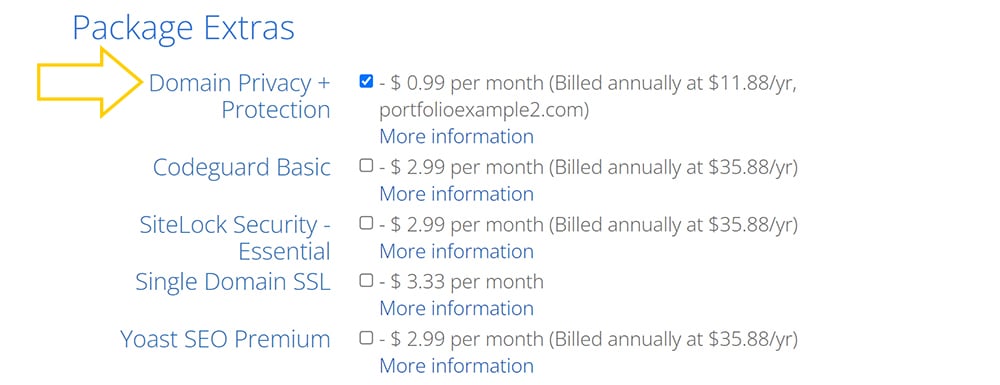Open More information under Codeguard Basic
1000x385 pixels.
457,194
